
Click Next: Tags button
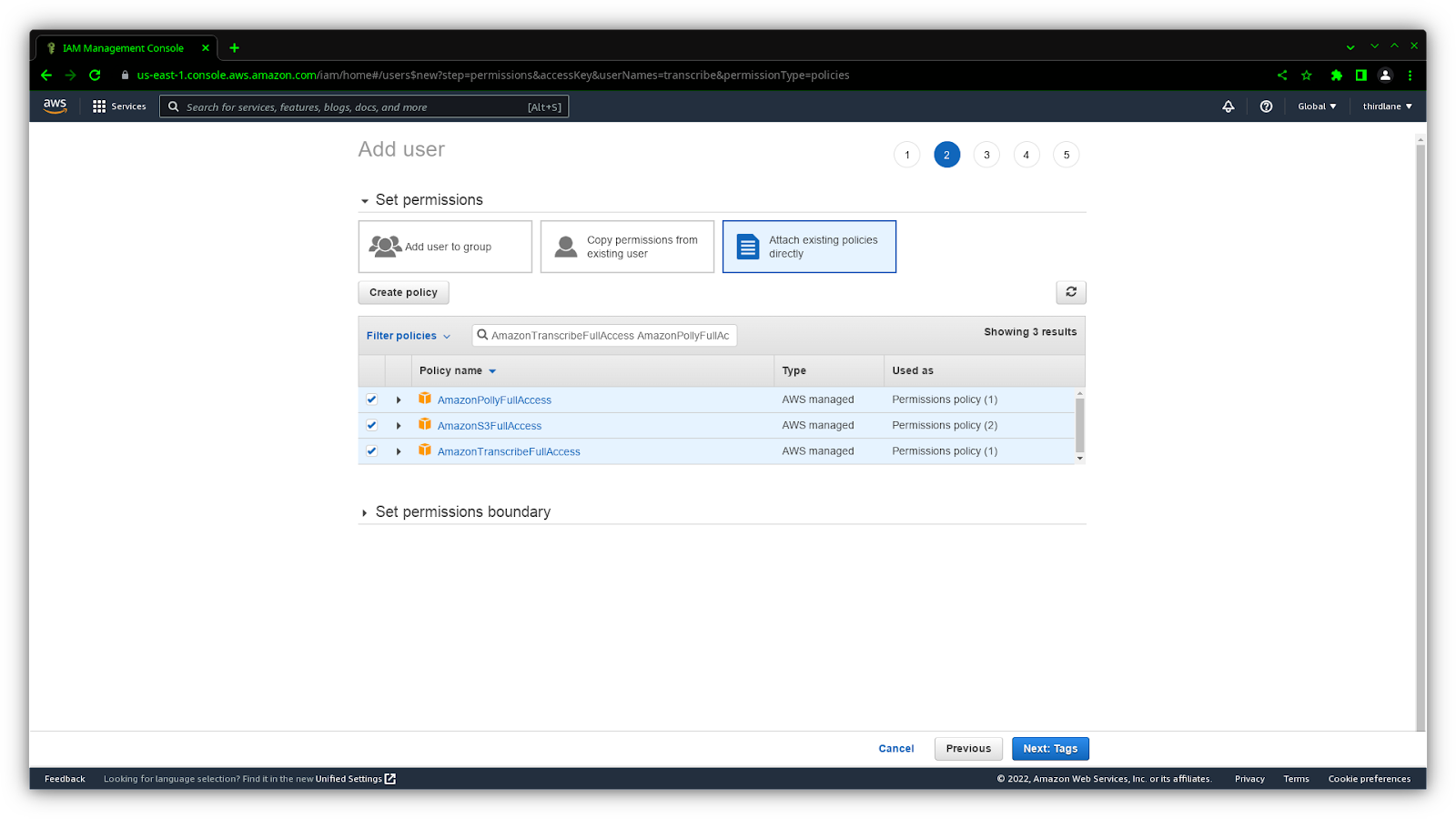click(1050, 749)
